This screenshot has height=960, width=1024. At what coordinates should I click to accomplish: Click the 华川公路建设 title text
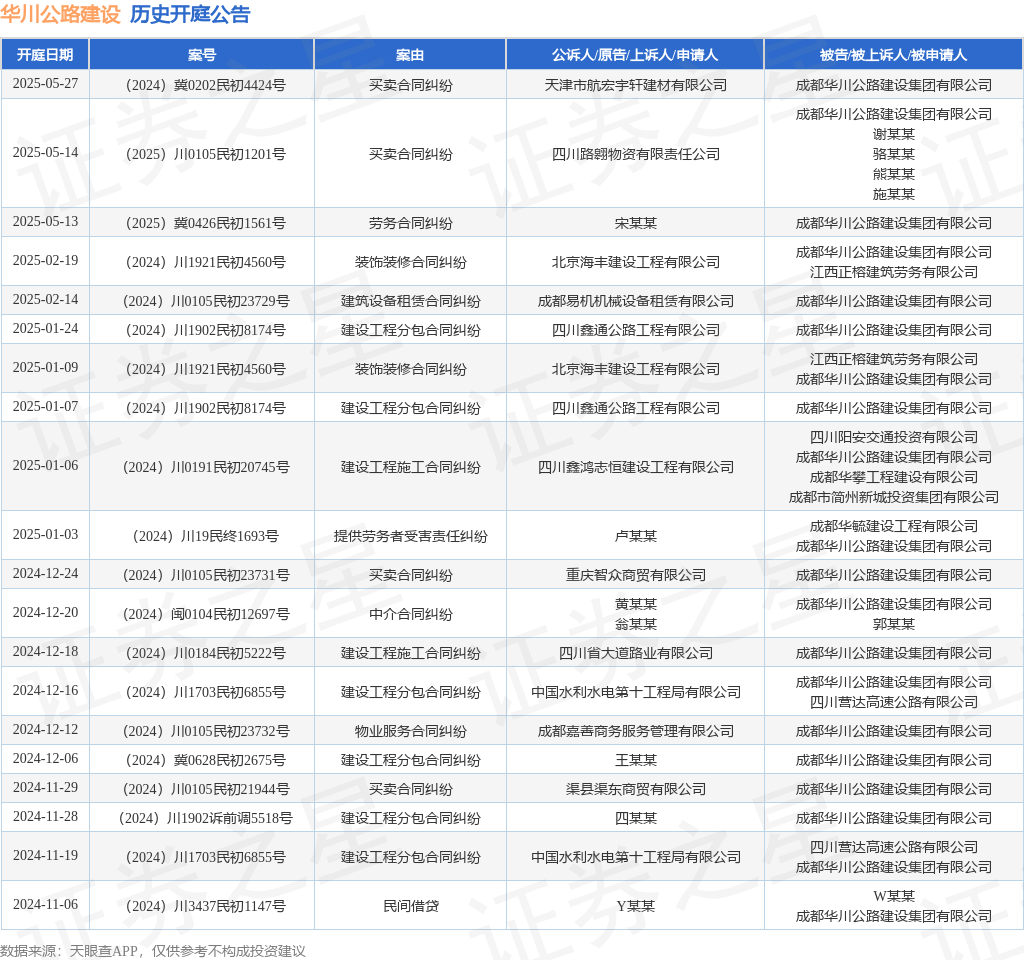pyautogui.click(x=61, y=14)
